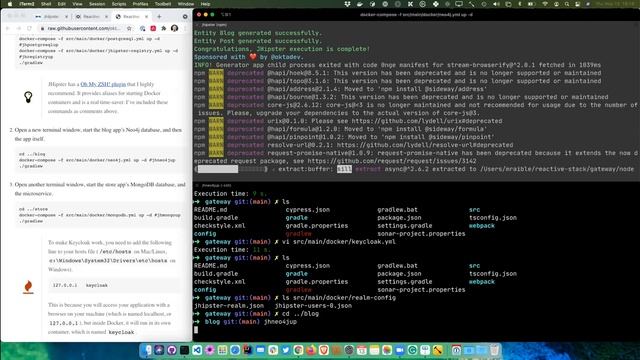The image size is (640, 360).
Task: Open Brave browser from the Dock
Action: click(x=324, y=350)
